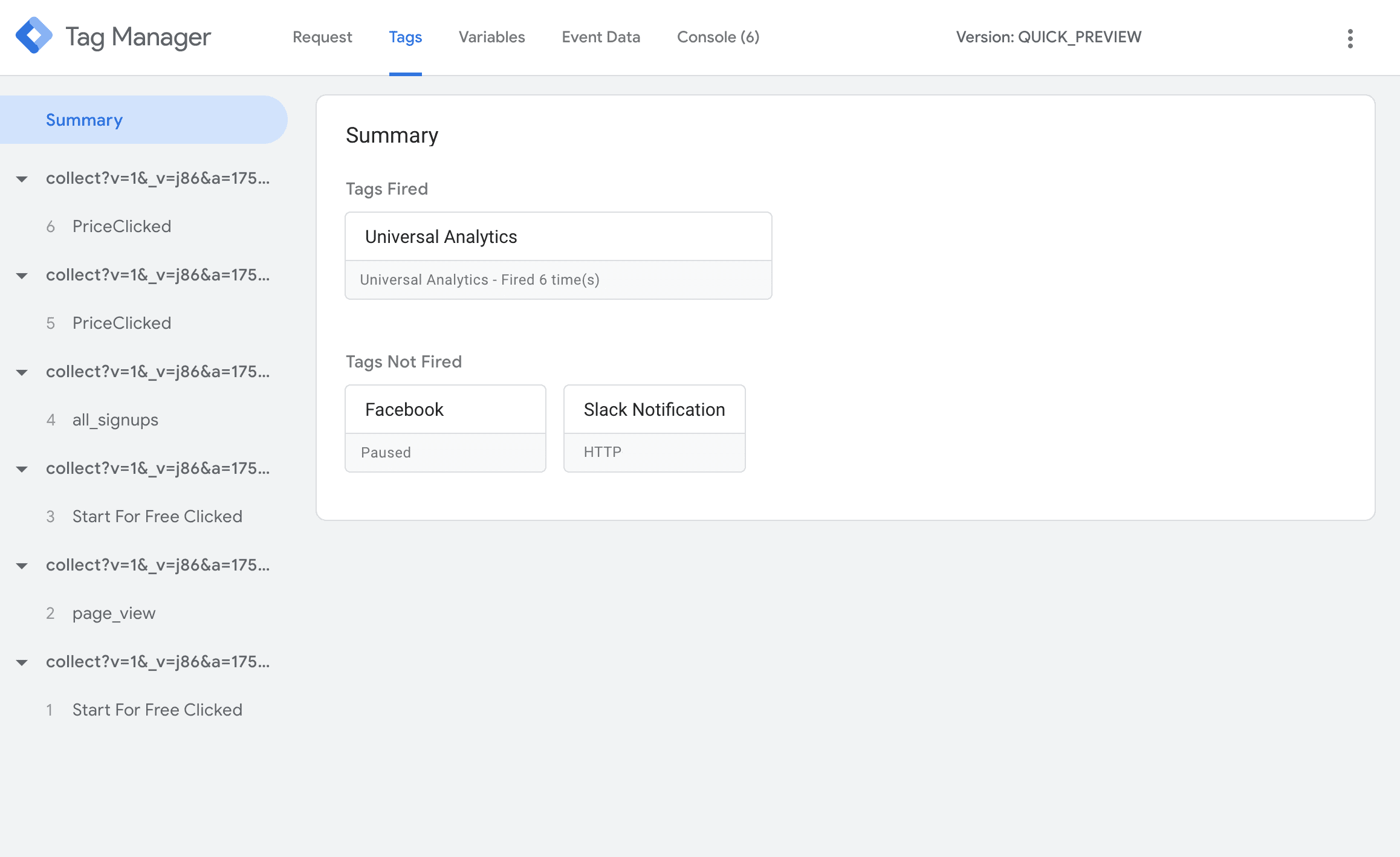Select event 3 Start For Free Clicked

click(144, 517)
